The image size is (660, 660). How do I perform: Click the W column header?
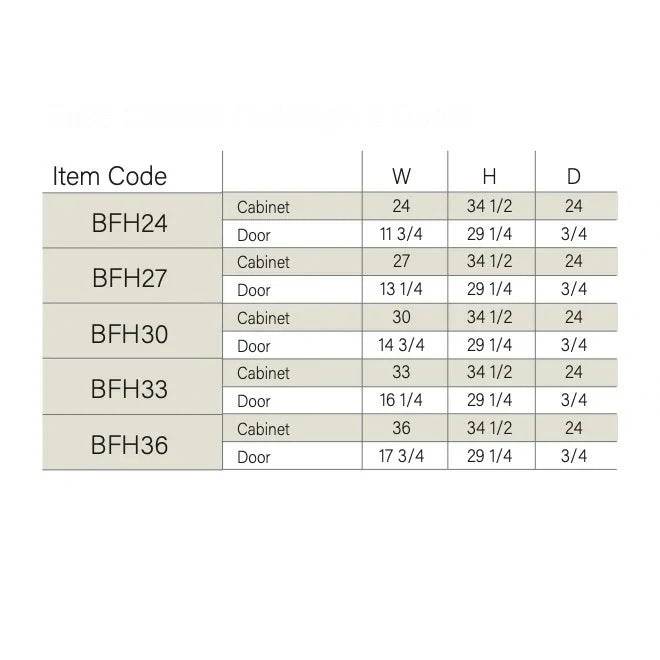(401, 177)
